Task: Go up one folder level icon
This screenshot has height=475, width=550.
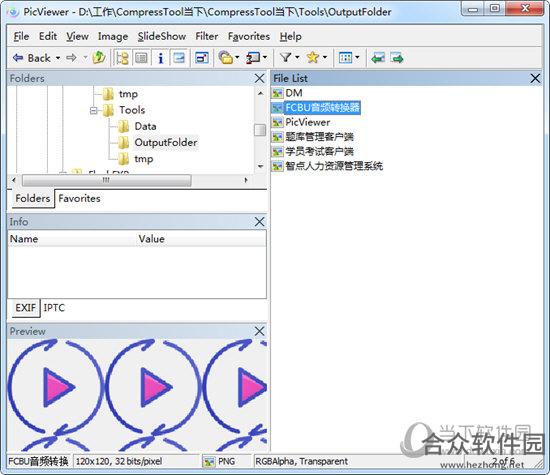Action: (x=99, y=58)
